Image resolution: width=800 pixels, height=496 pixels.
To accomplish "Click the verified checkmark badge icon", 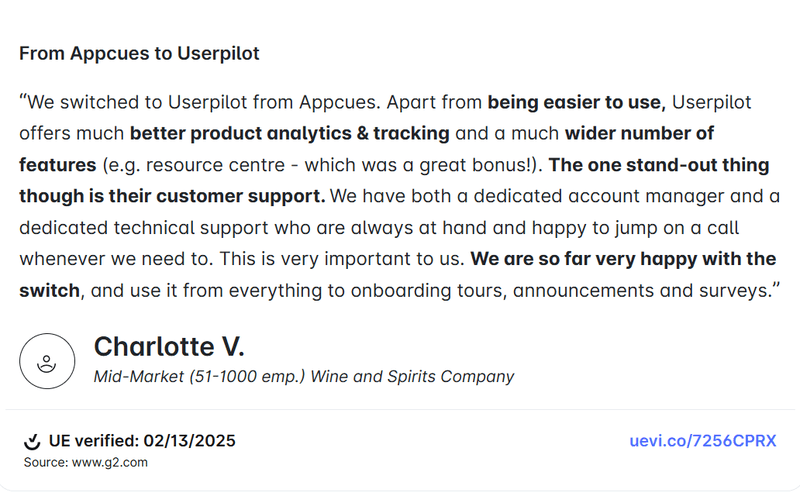I will 32,441.
